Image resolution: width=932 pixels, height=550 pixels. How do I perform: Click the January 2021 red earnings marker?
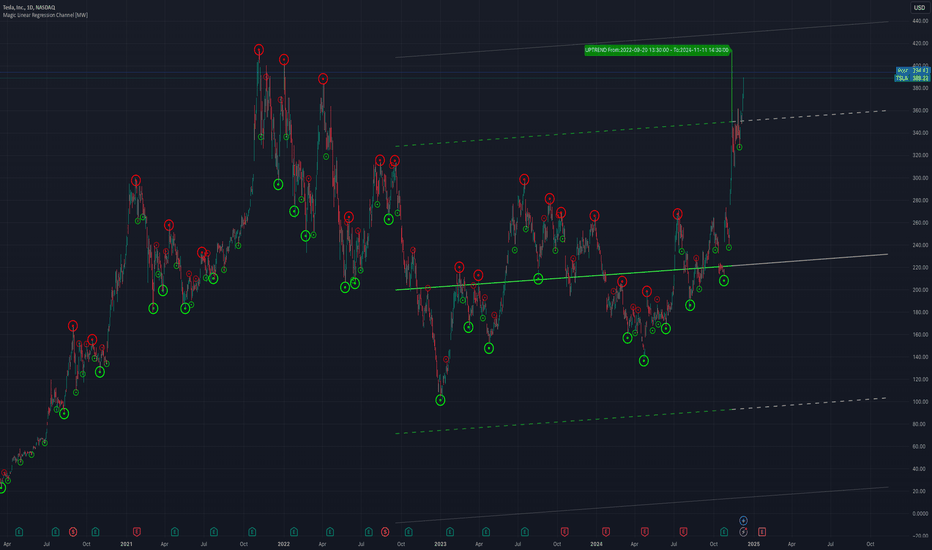tap(137, 532)
